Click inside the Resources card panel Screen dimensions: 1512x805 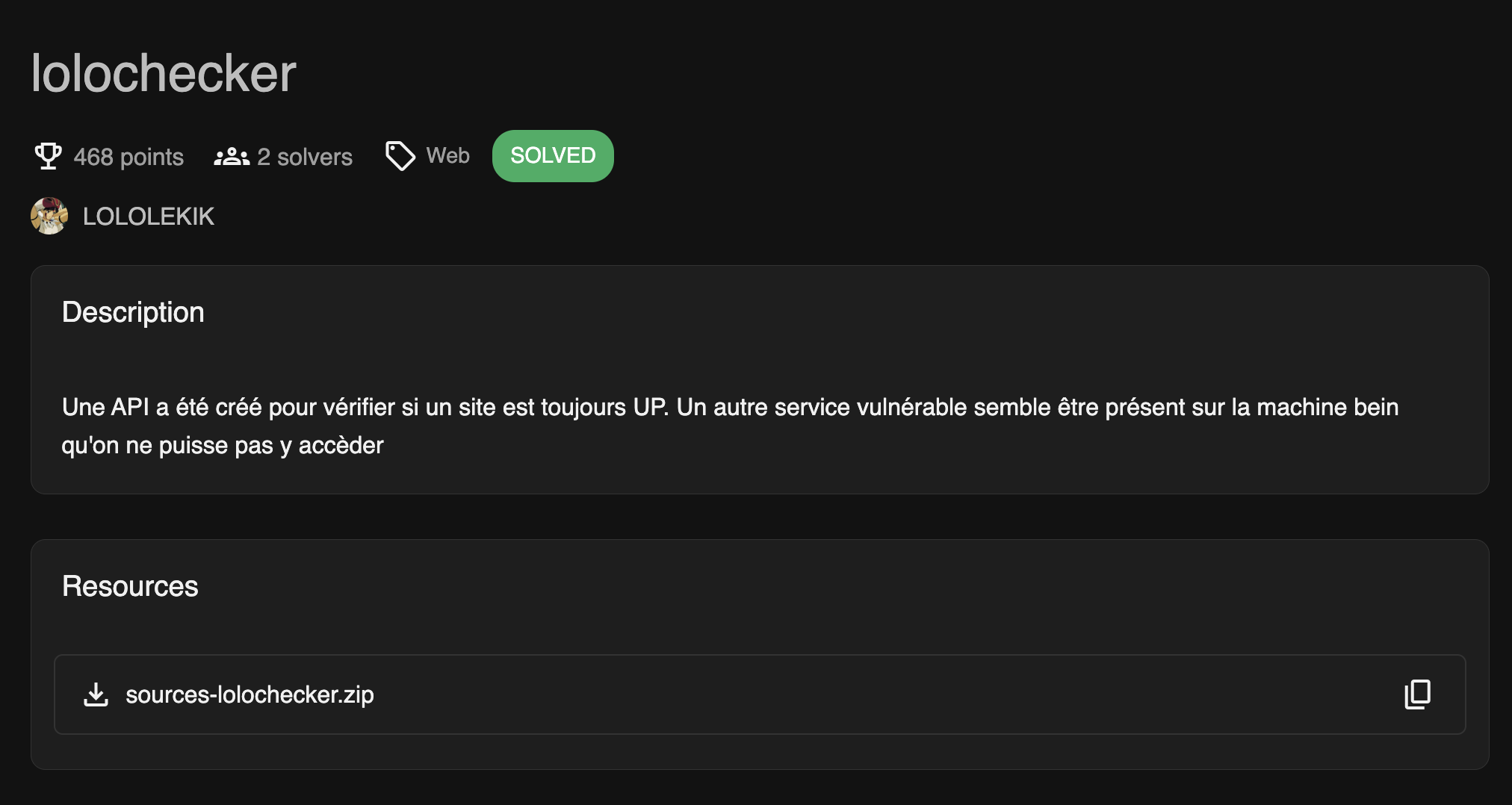(760, 654)
